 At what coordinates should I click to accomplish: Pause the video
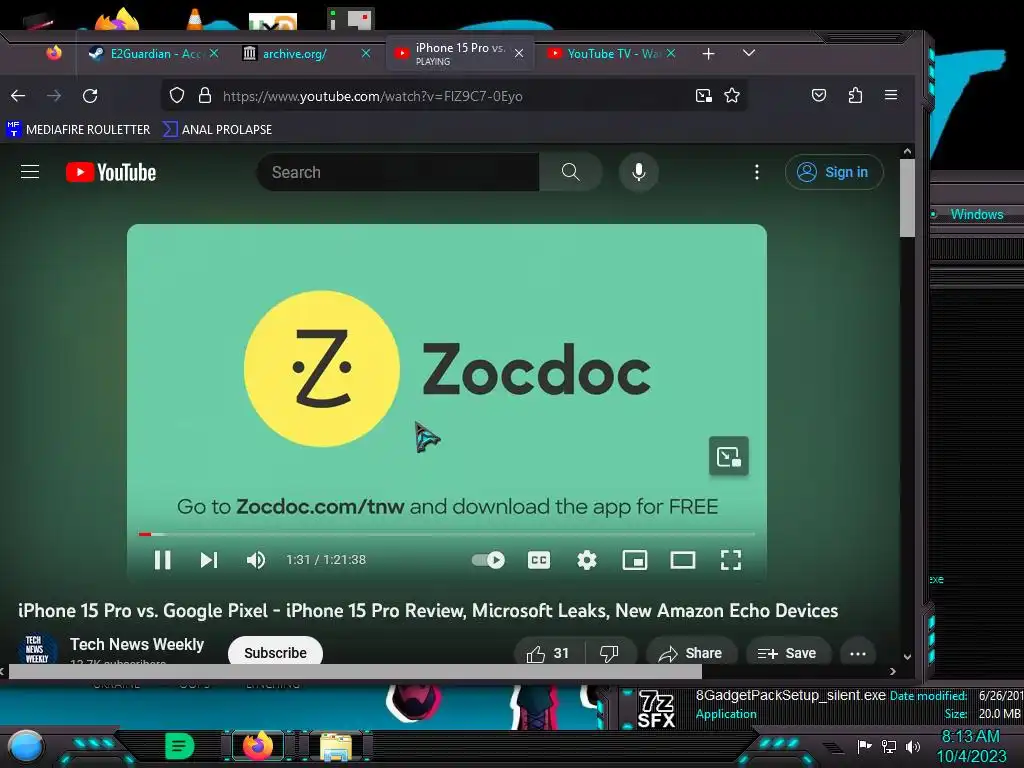163,560
